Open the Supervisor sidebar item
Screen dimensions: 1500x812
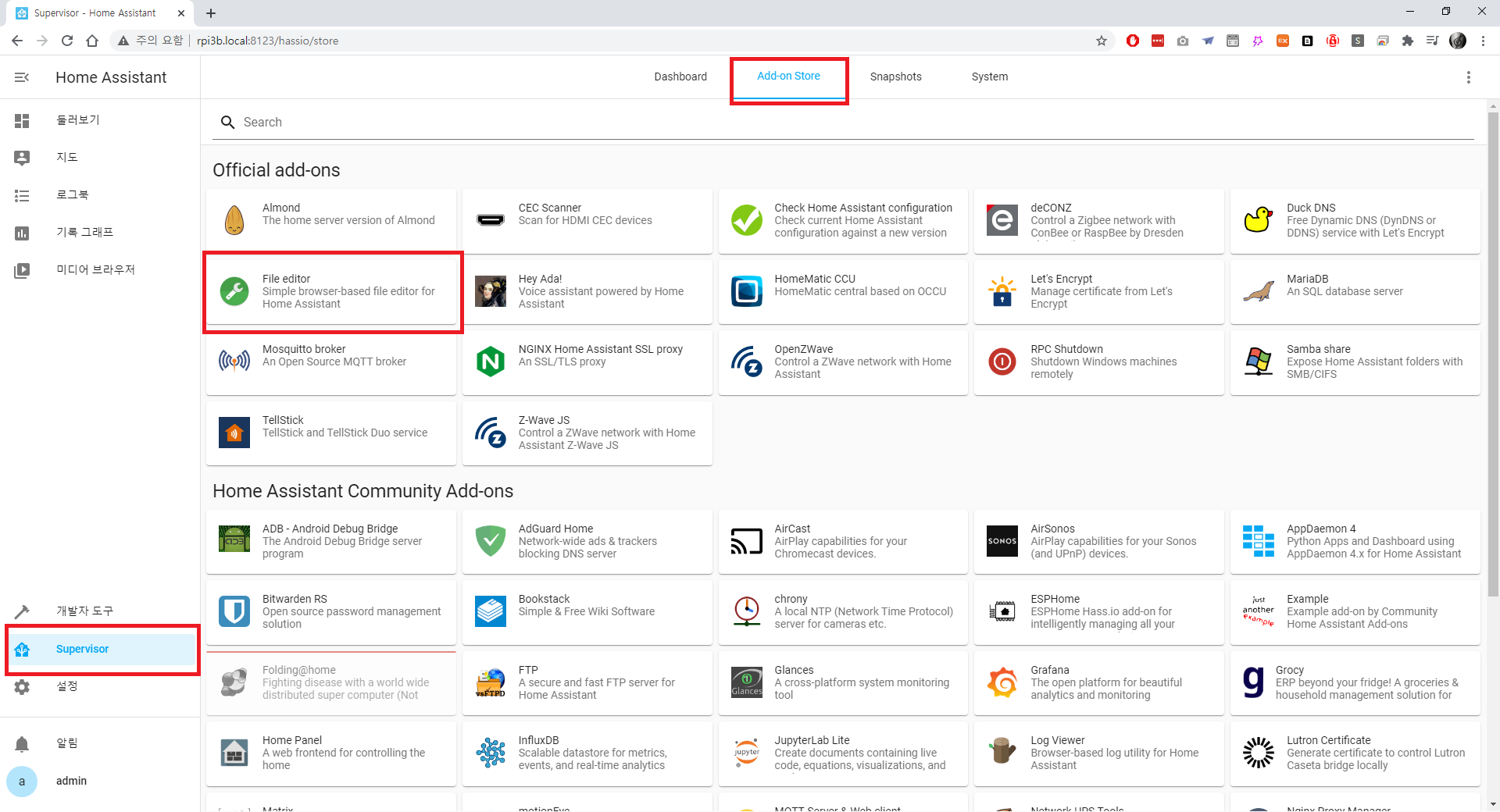[x=101, y=649]
